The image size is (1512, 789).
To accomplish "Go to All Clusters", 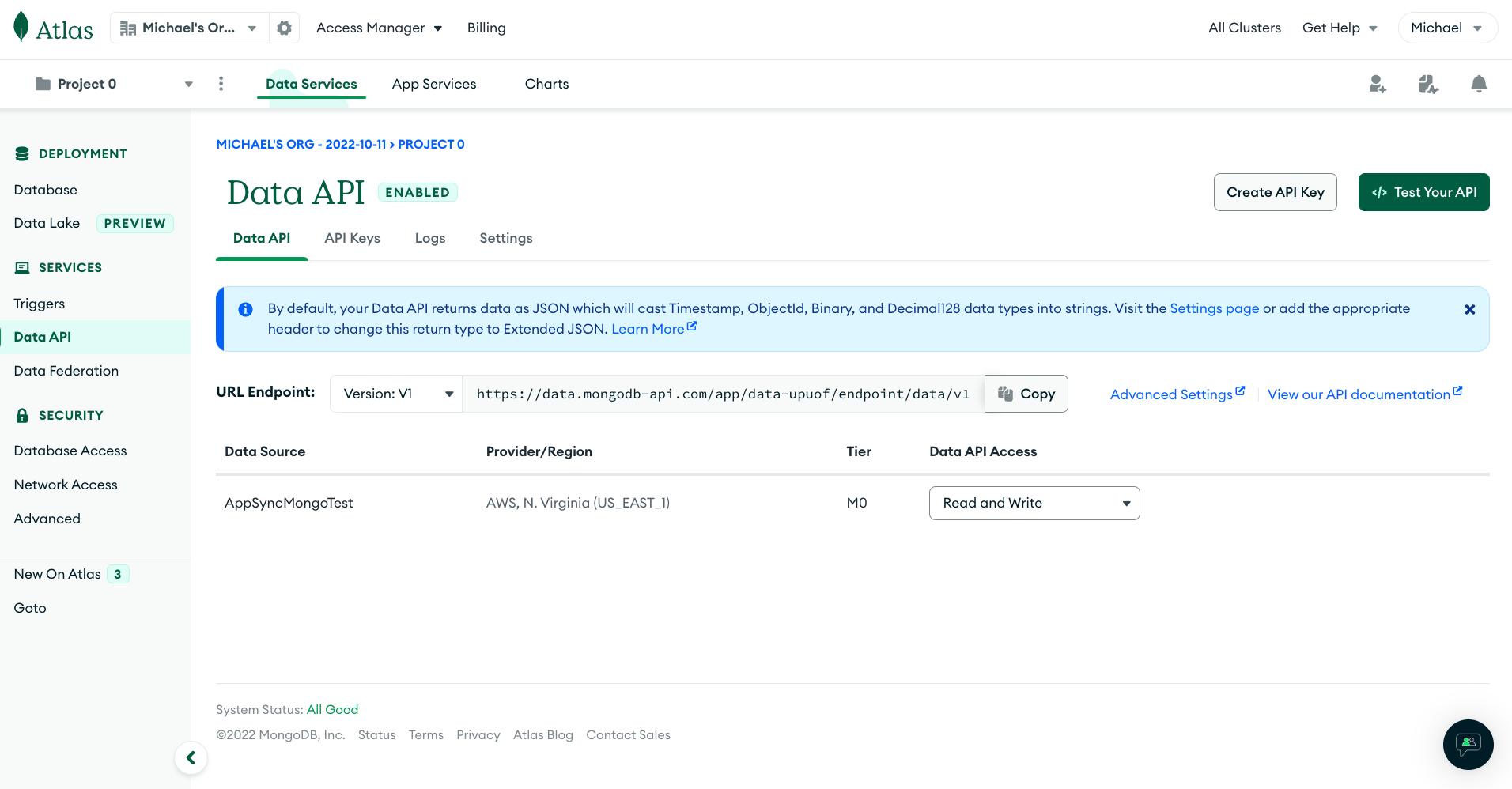I will click(x=1245, y=28).
